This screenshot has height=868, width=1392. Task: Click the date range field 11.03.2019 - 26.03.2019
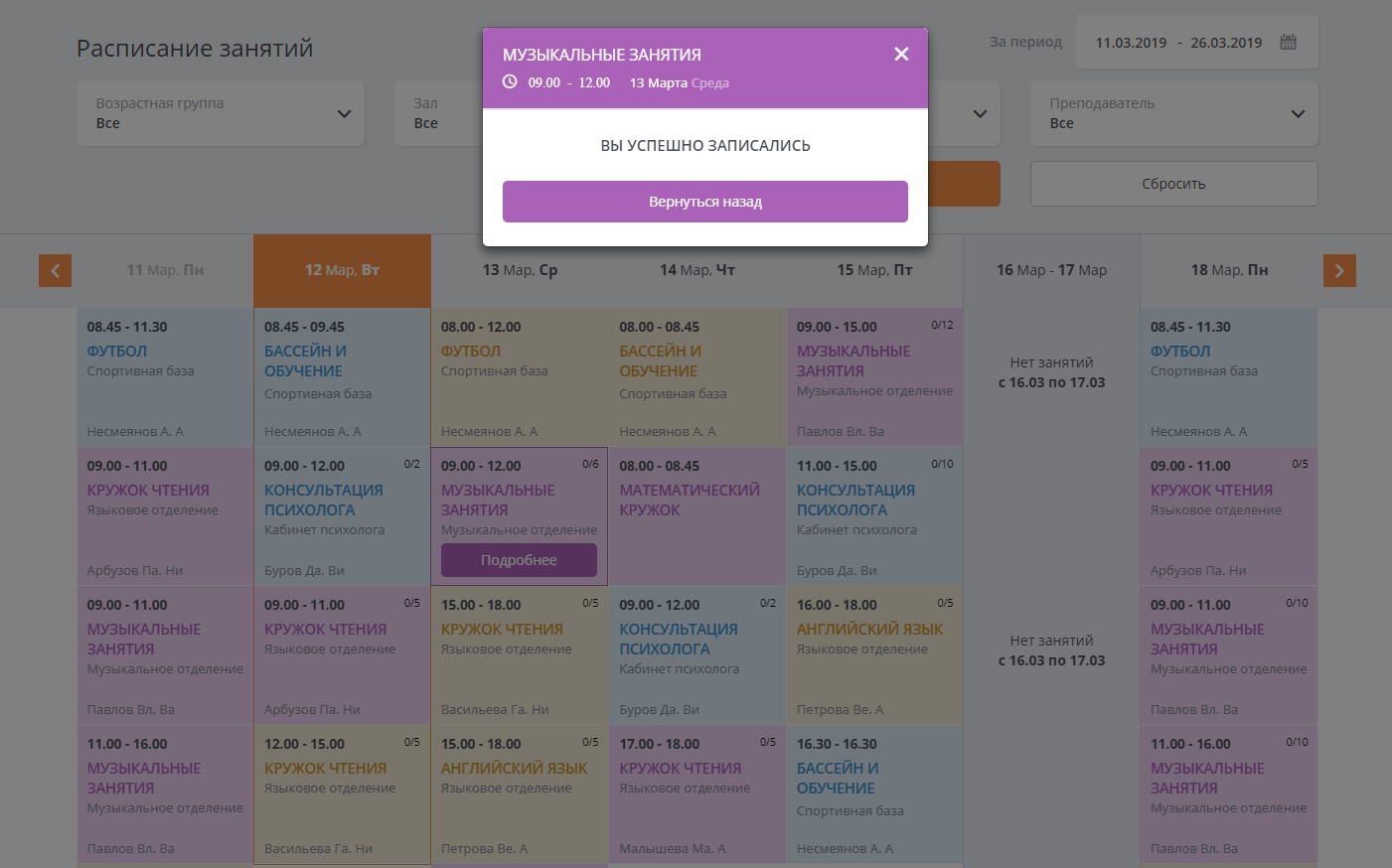[1178, 43]
